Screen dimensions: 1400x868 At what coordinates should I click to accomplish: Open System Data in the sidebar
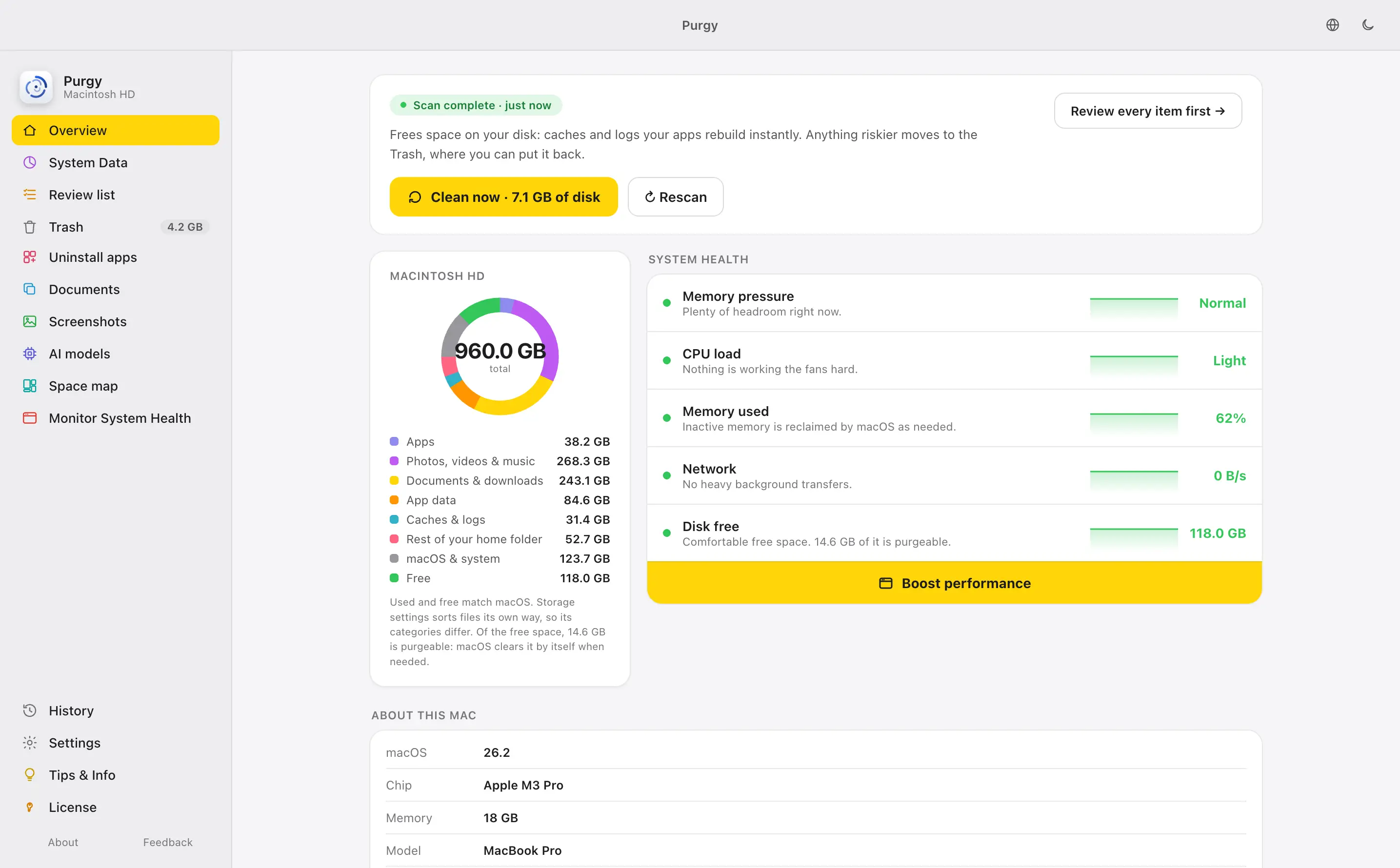(x=116, y=162)
